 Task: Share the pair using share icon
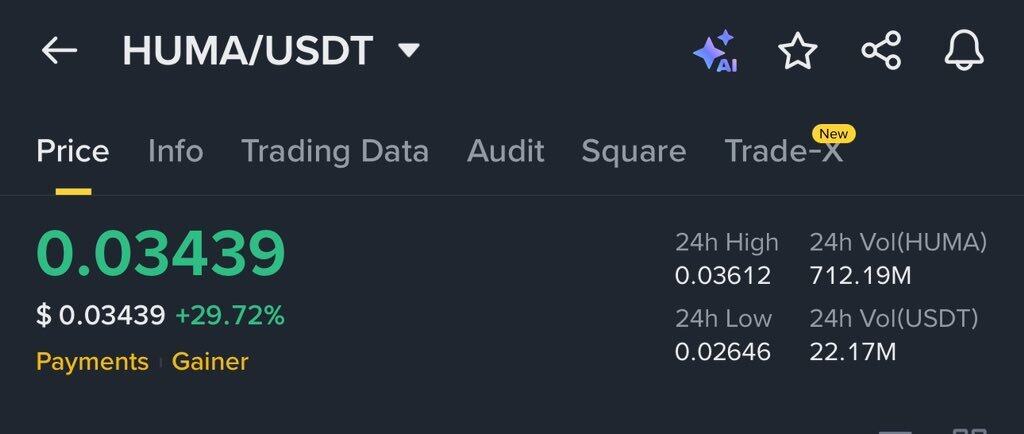(x=882, y=50)
